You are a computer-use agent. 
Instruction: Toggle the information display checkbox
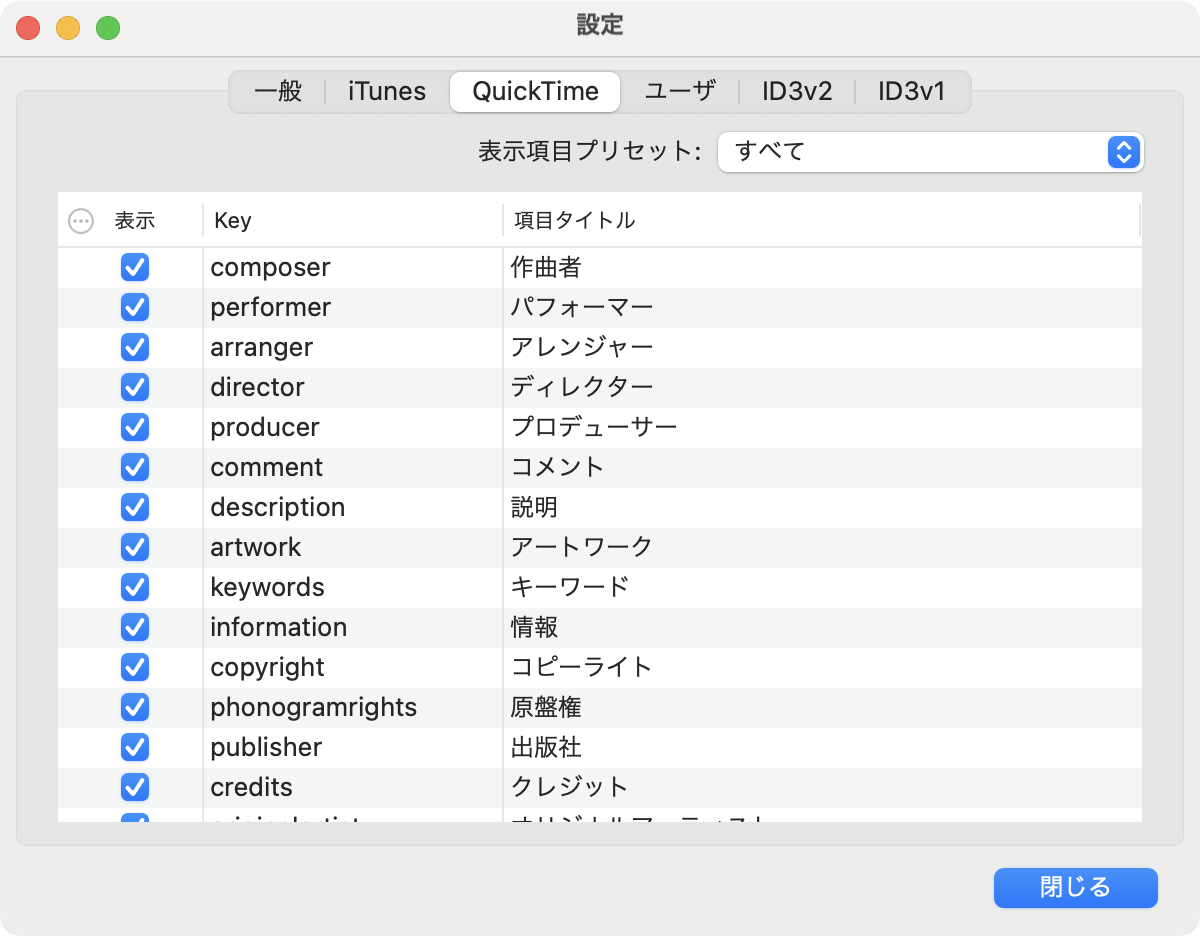pos(135,627)
